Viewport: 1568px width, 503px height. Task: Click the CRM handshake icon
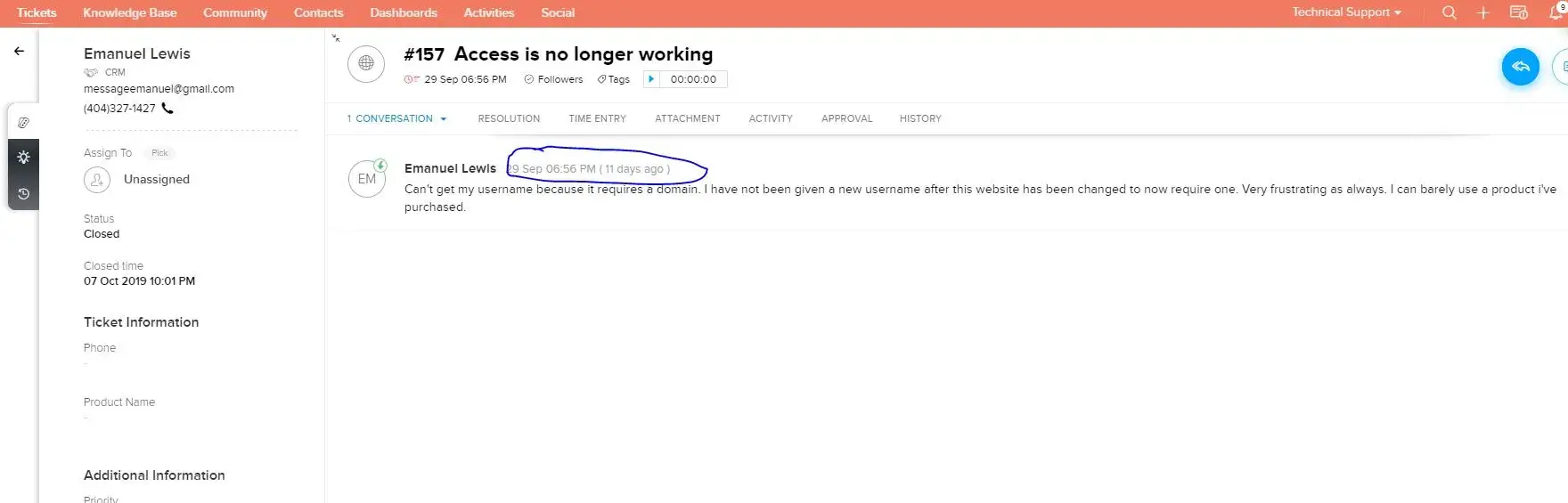click(x=91, y=72)
